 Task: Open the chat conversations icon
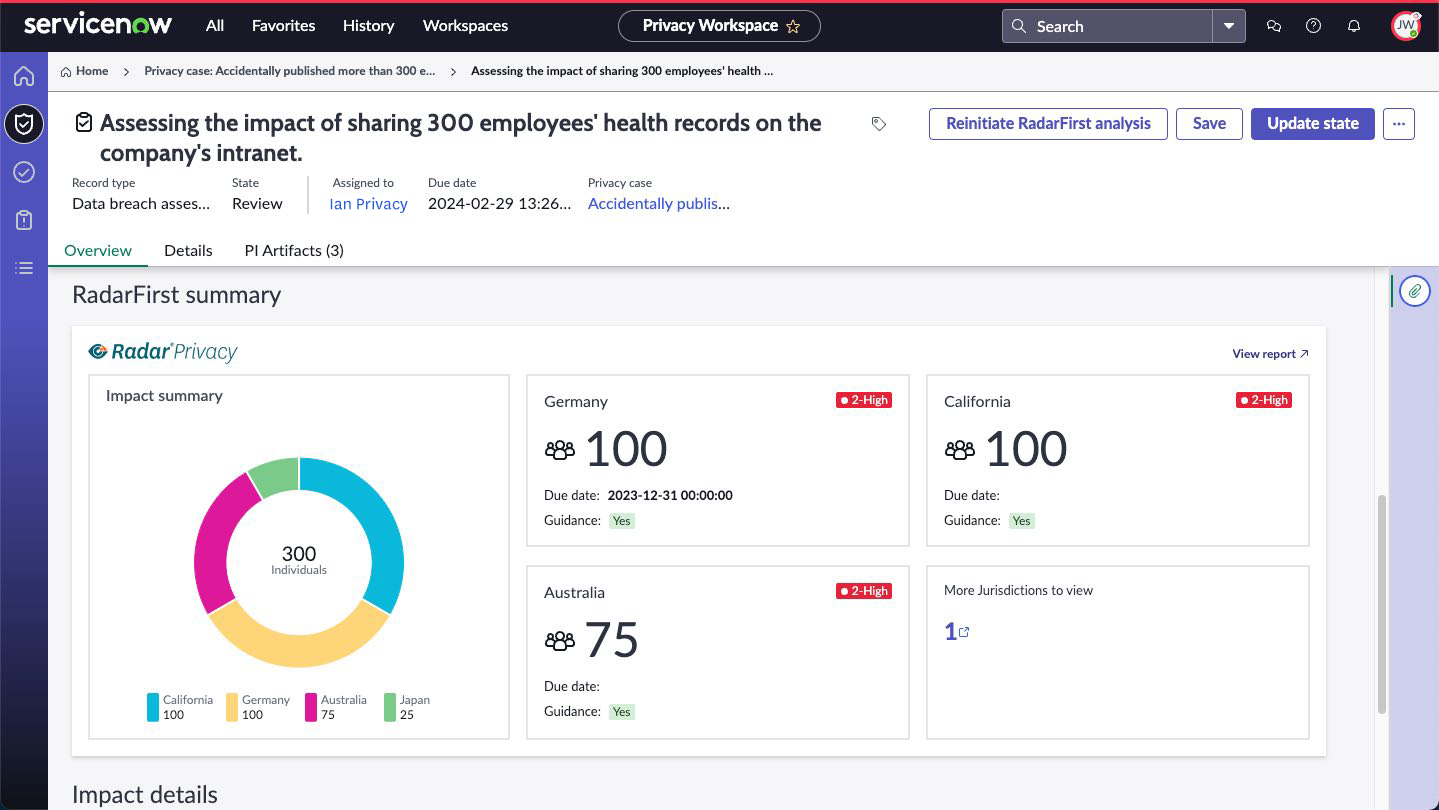1274,26
